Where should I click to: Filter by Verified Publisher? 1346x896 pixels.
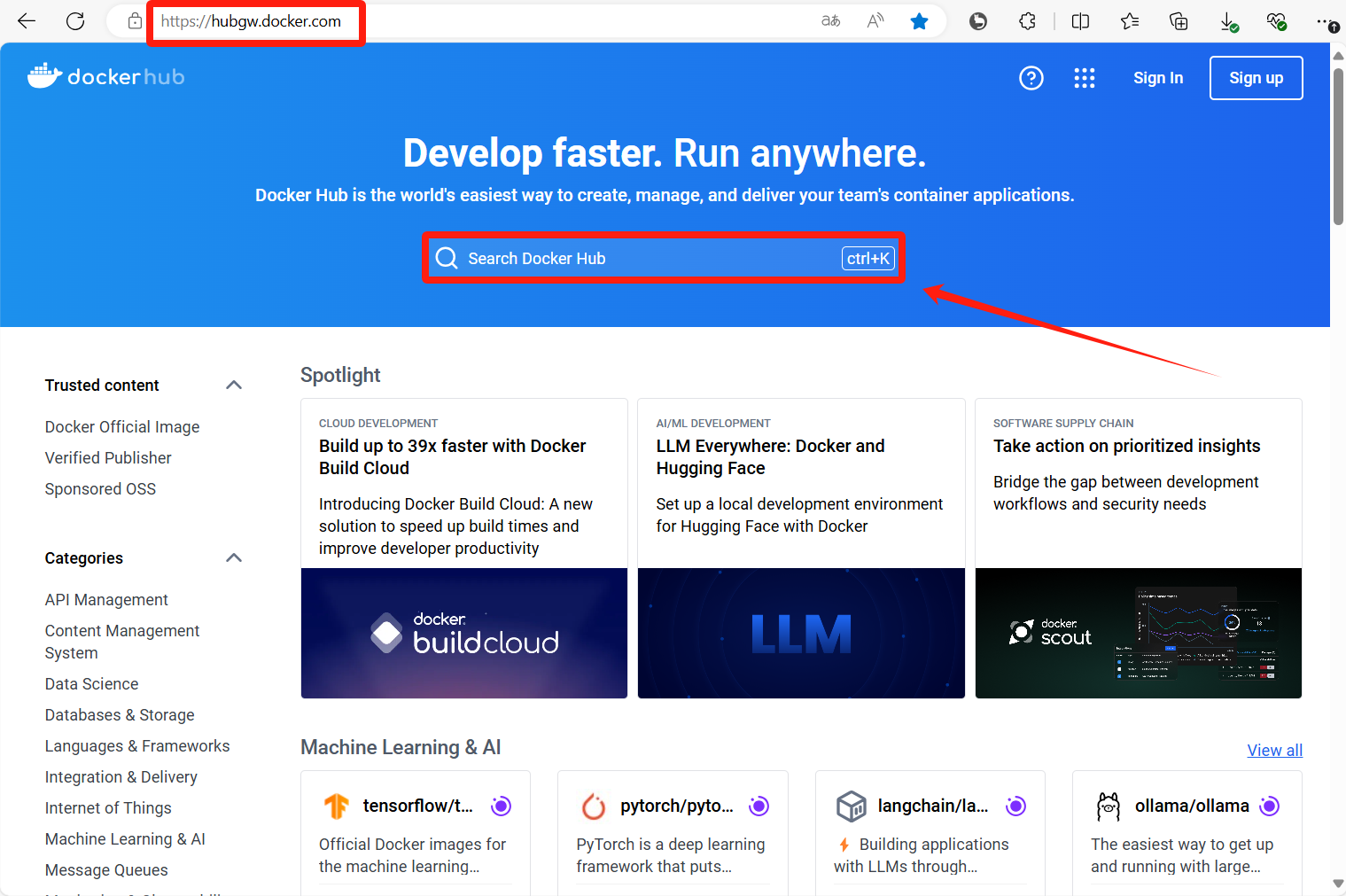tap(108, 458)
